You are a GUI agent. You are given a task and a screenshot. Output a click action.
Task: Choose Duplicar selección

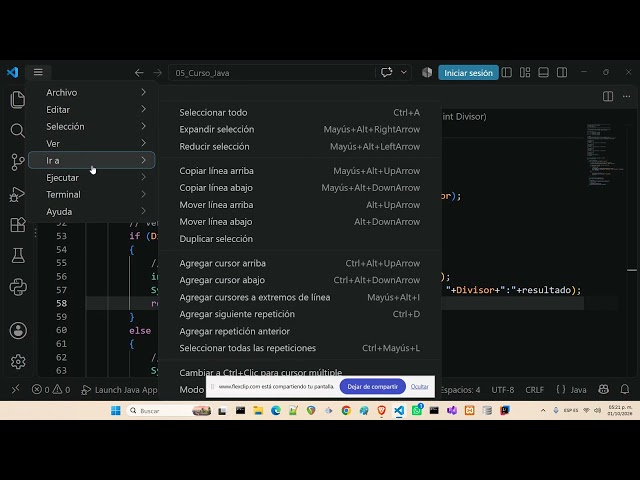click(x=300, y=239)
